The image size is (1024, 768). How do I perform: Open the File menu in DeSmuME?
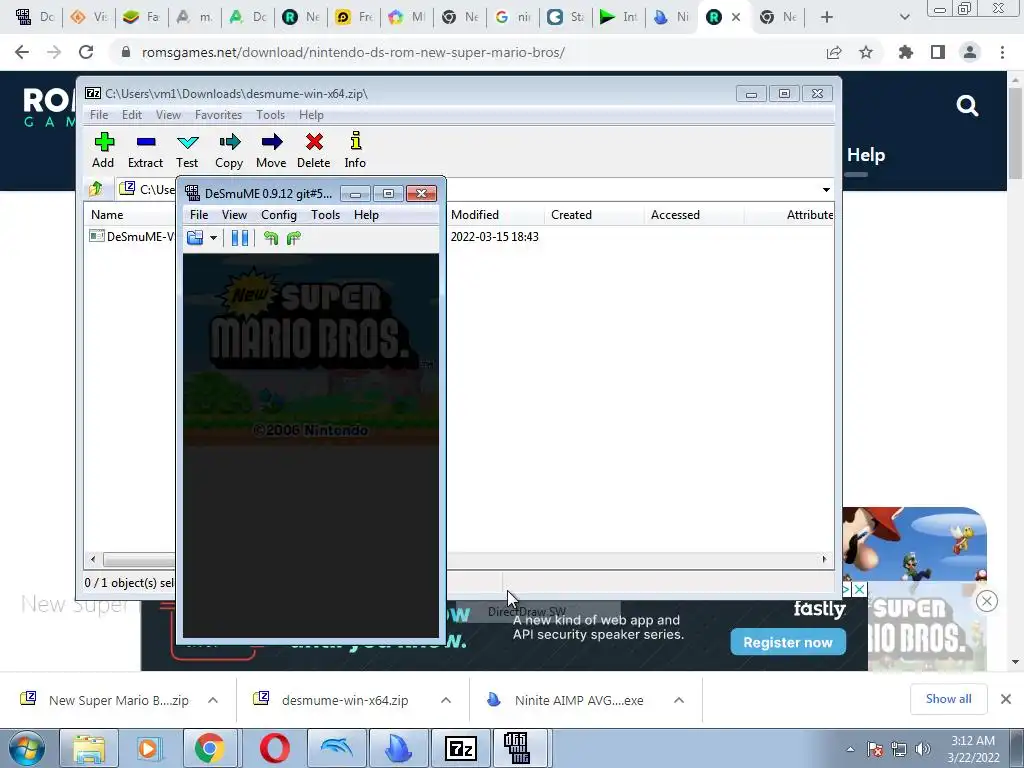click(199, 215)
